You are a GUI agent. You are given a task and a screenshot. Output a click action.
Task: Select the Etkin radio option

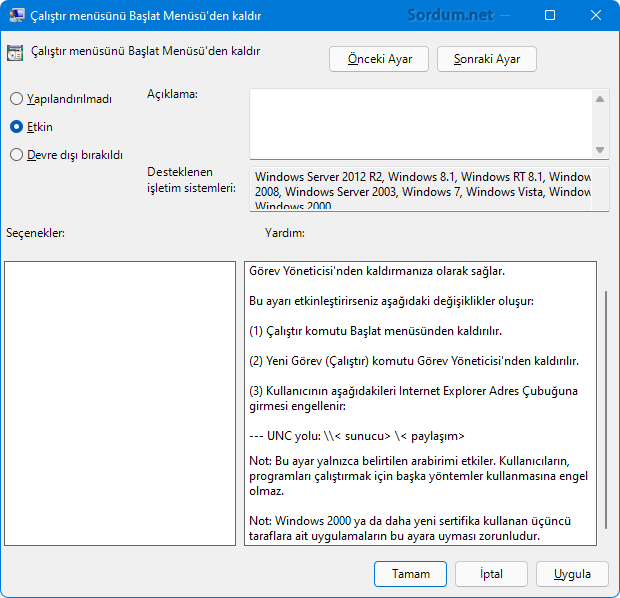pyautogui.click(x=31, y=127)
